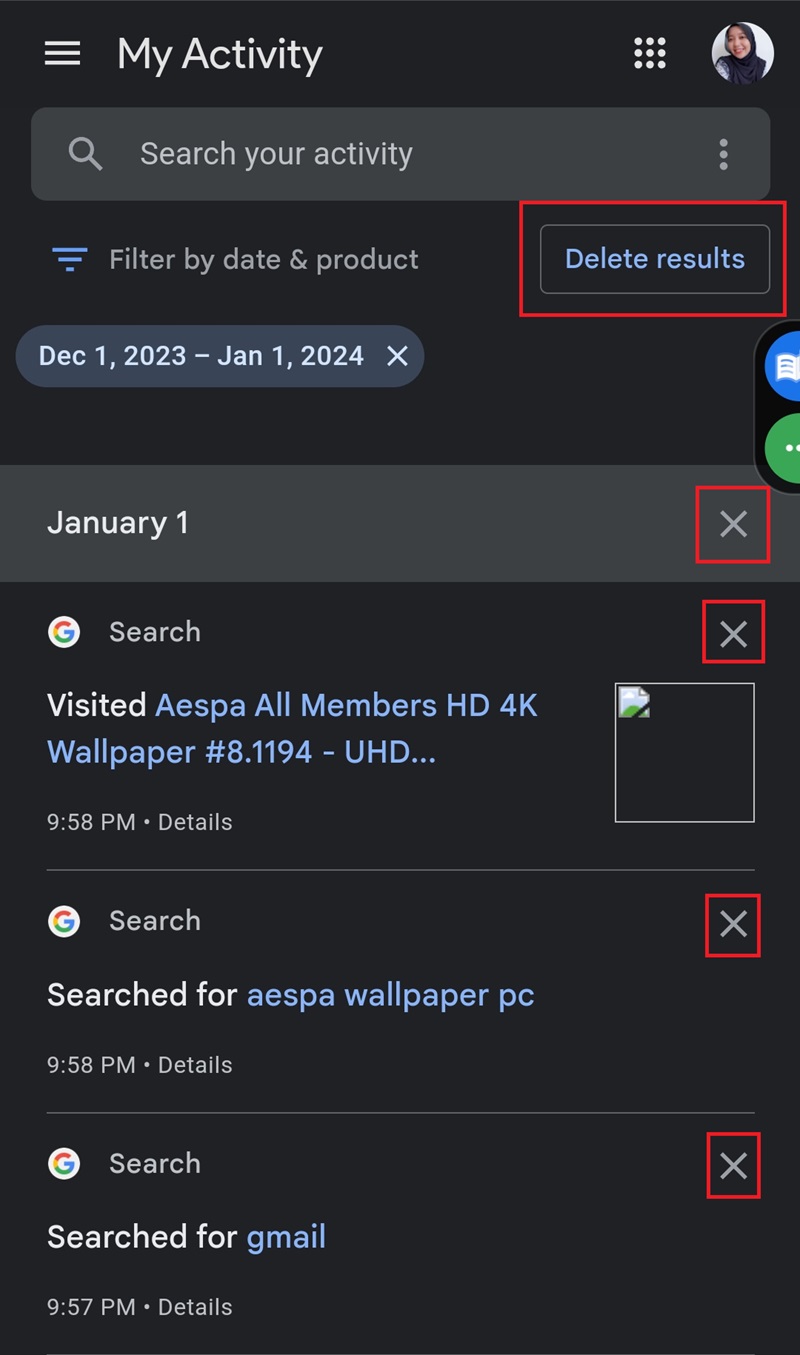Delete the 'gmail' search entry
Image resolution: width=800 pixels, height=1355 pixels.
(x=733, y=1166)
